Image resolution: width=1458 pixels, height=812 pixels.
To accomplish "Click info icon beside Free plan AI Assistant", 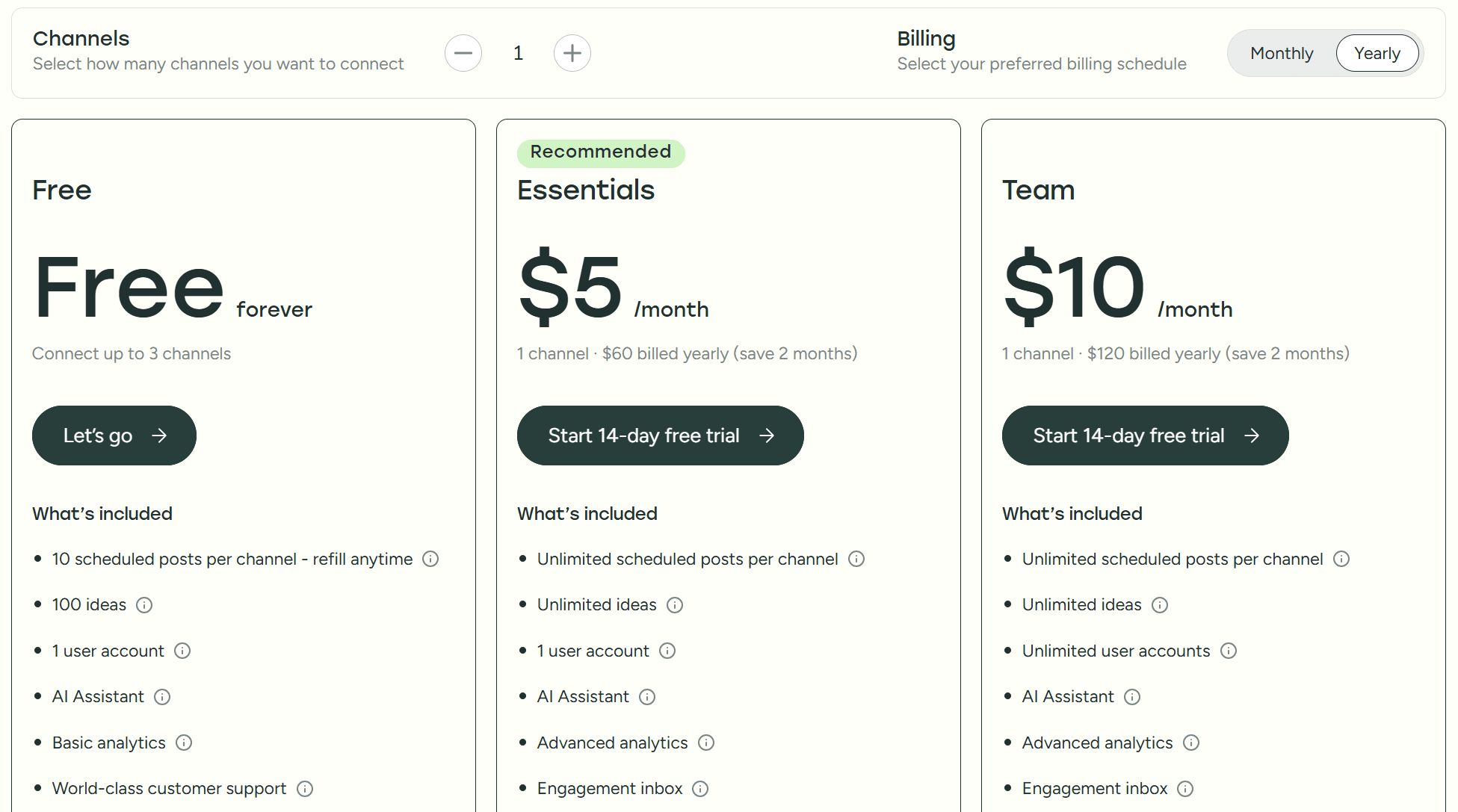I will click(x=162, y=697).
